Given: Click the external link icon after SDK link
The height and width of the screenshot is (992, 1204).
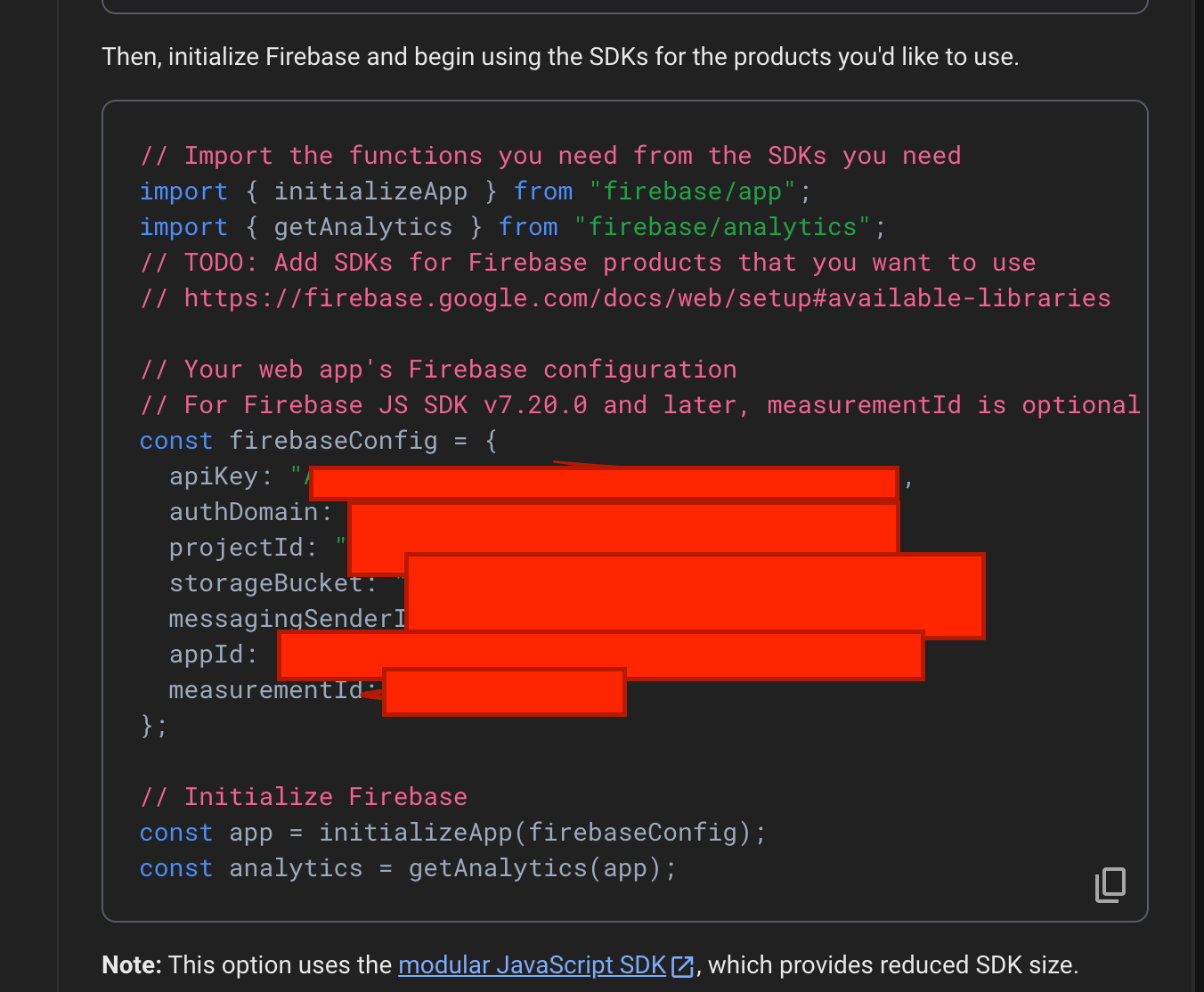Looking at the screenshot, I should click(682, 966).
